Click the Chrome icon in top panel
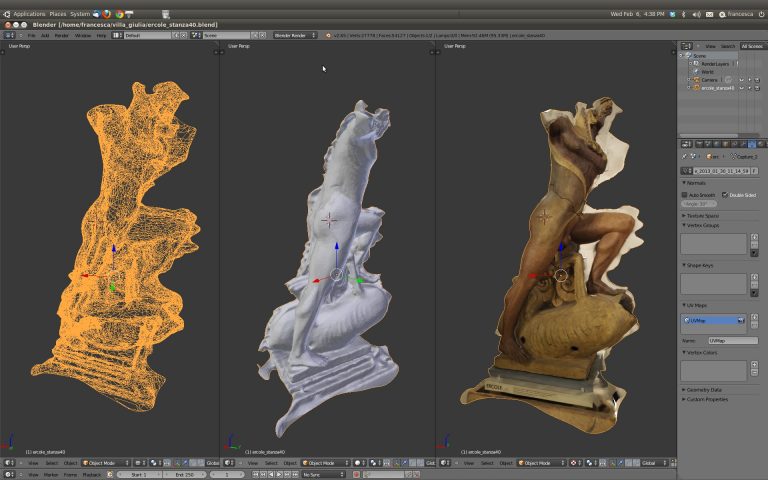This screenshot has width=768, height=480. [x=119, y=14]
